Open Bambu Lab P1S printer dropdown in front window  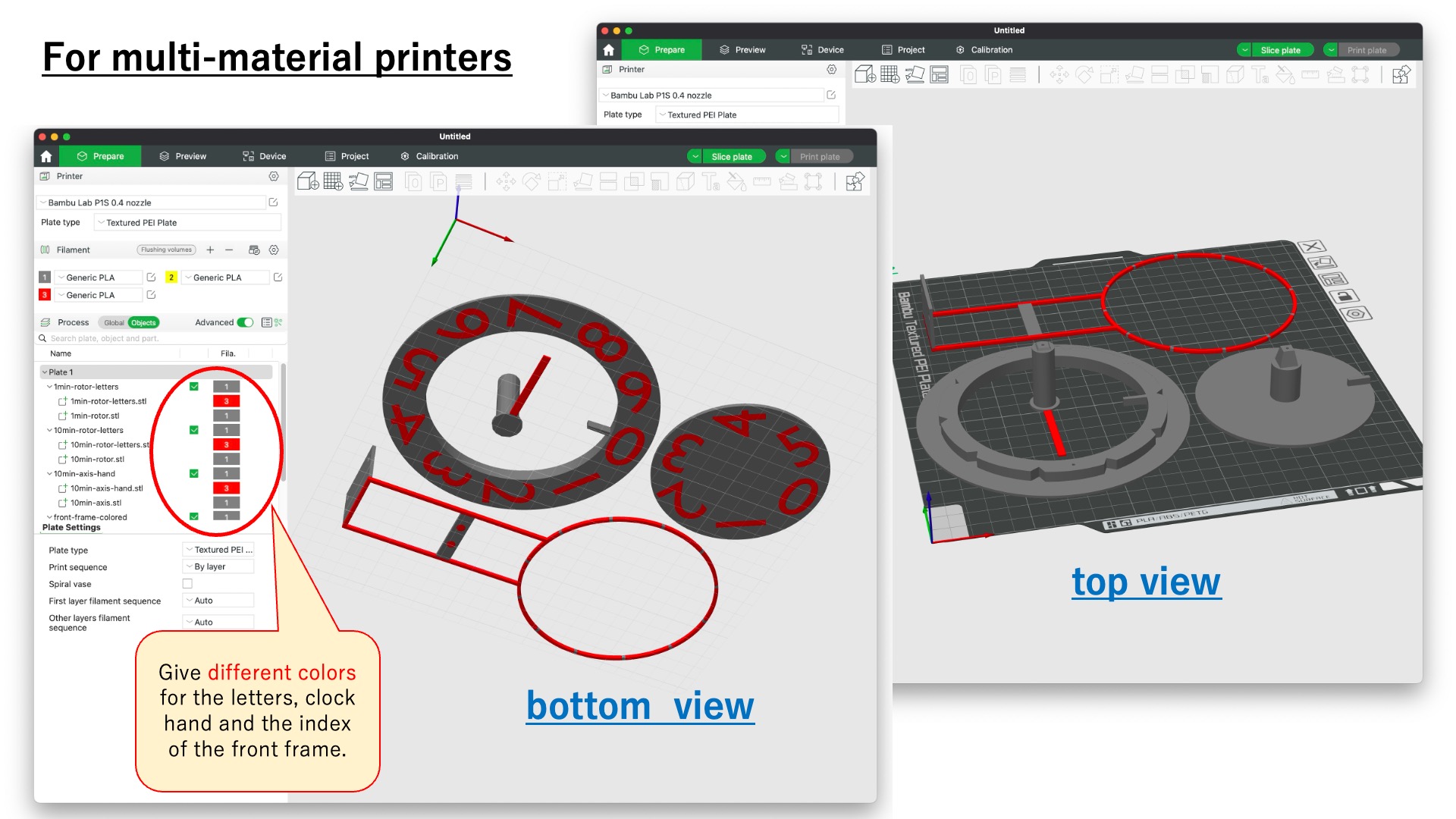[x=152, y=203]
